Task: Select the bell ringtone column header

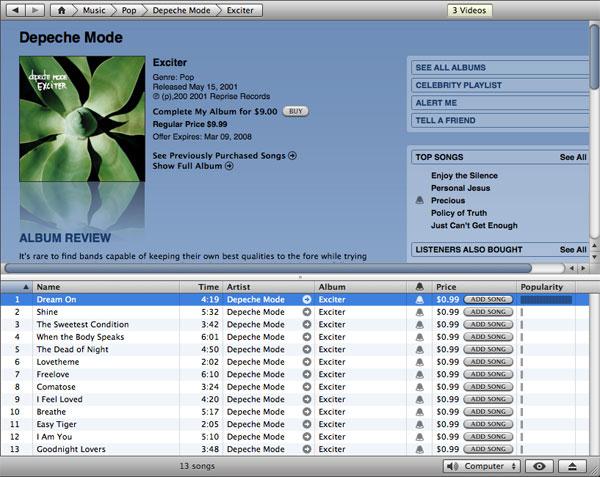Action: pyautogui.click(x=419, y=287)
